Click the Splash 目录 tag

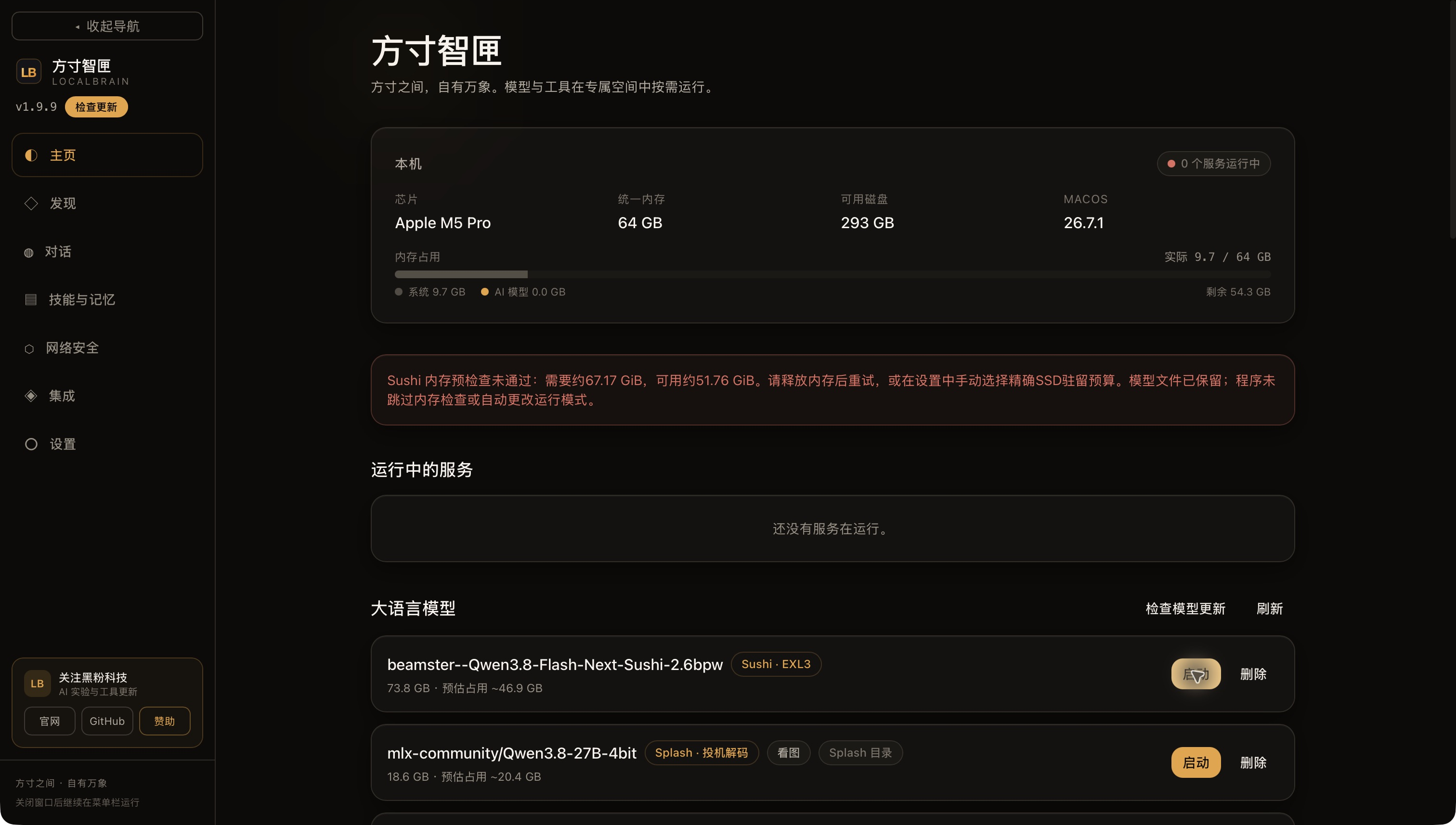(860, 753)
